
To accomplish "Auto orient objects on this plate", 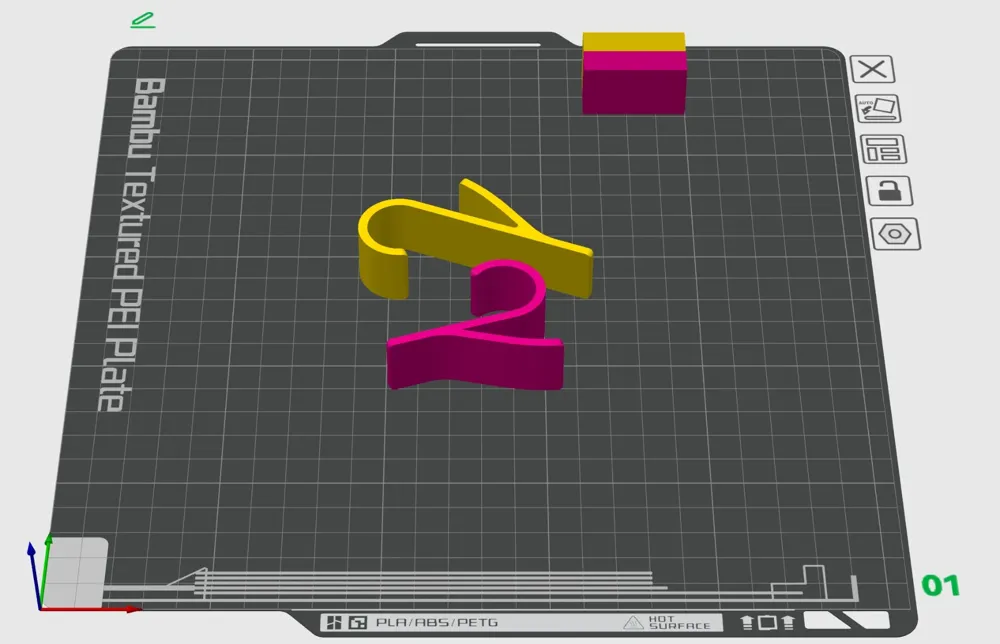I will click(x=878, y=109).
